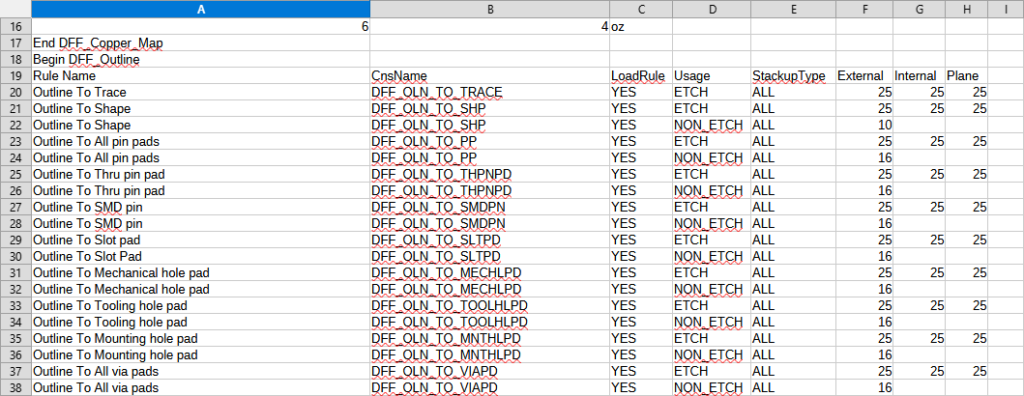Click the 'ETCH' cell in row 21
This screenshot has width=1024, height=396.
(x=712, y=108)
